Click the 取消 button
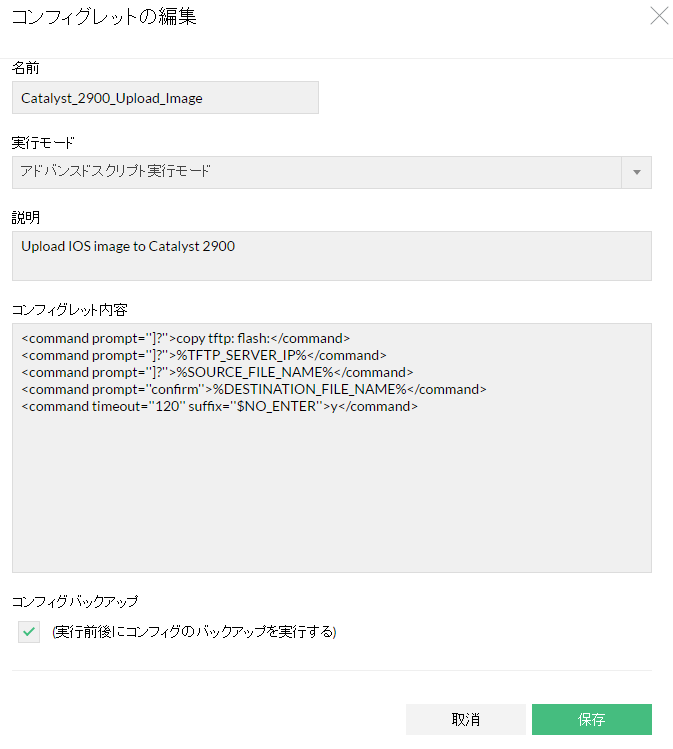 tap(465, 720)
